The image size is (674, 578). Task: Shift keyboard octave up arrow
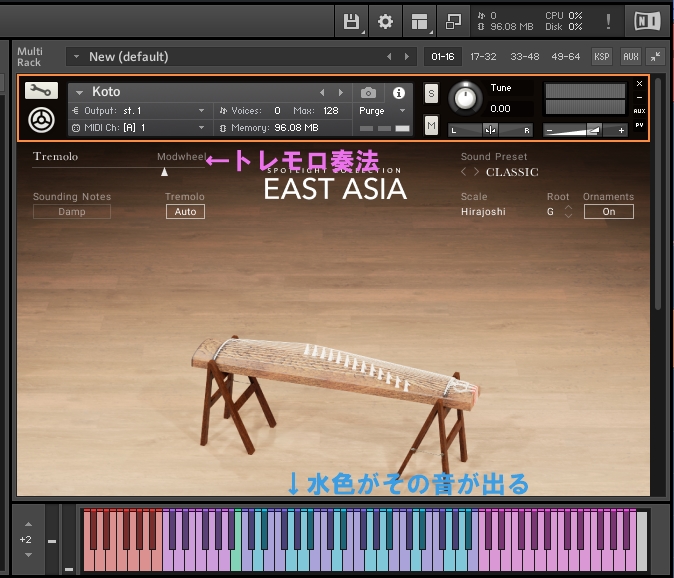[x=28, y=524]
